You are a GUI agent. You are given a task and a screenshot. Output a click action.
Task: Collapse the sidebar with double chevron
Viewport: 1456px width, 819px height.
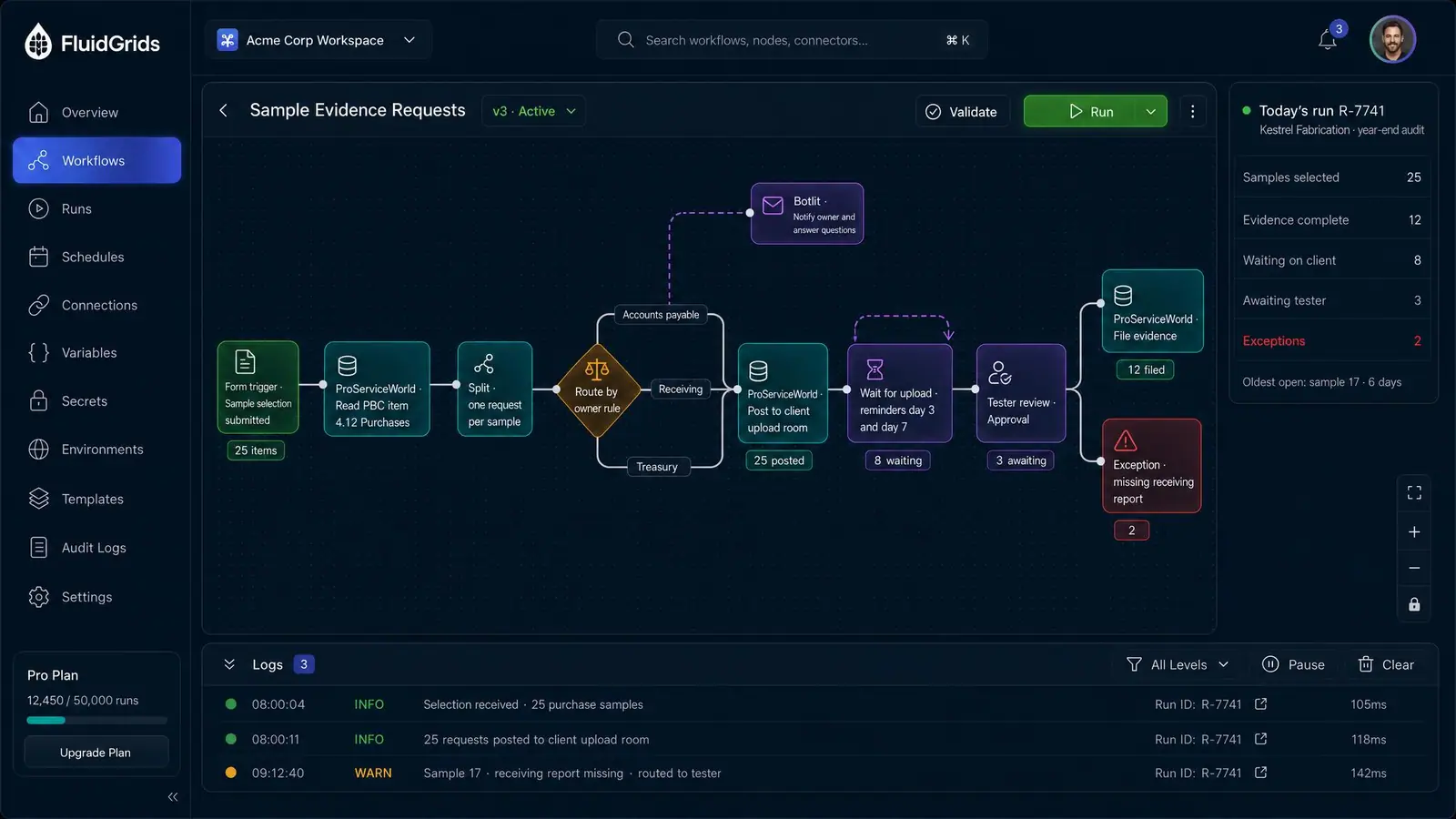pyautogui.click(x=173, y=796)
